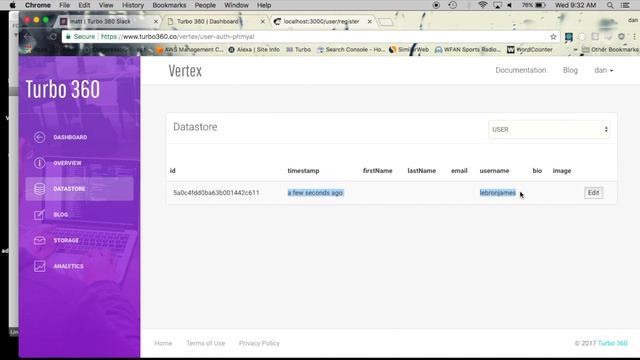Switch to the localhost:3000/user/register tab
The height and width of the screenshot is (360, 640).
tap(321, 21)
